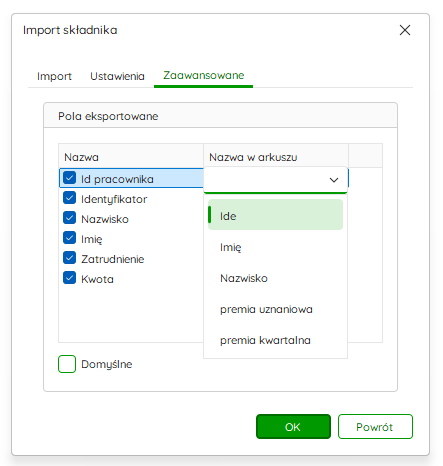Collapse the Nazwa w arkuszu dropdown arrow

(334, 180)
